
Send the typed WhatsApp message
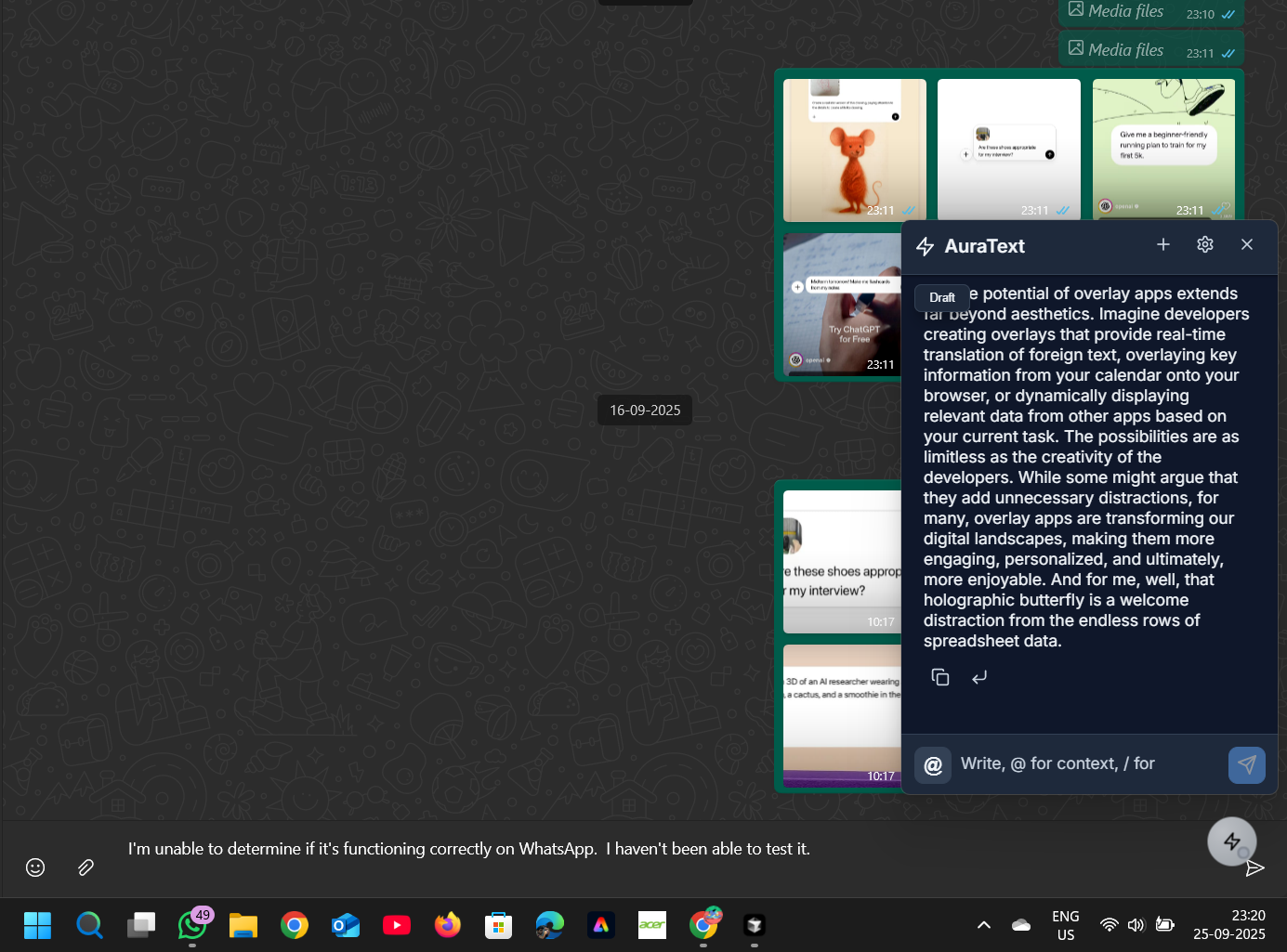1254,867
